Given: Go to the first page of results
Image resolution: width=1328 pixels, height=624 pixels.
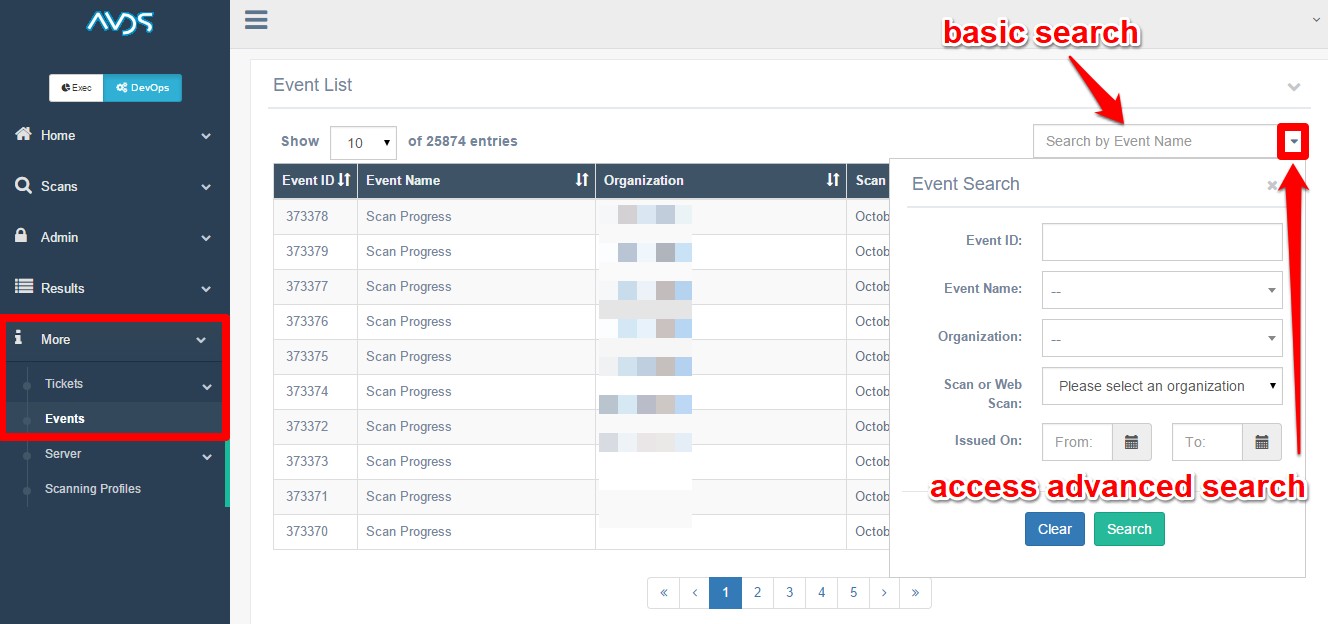Looking at the screenshot, I should click(663, 592).
